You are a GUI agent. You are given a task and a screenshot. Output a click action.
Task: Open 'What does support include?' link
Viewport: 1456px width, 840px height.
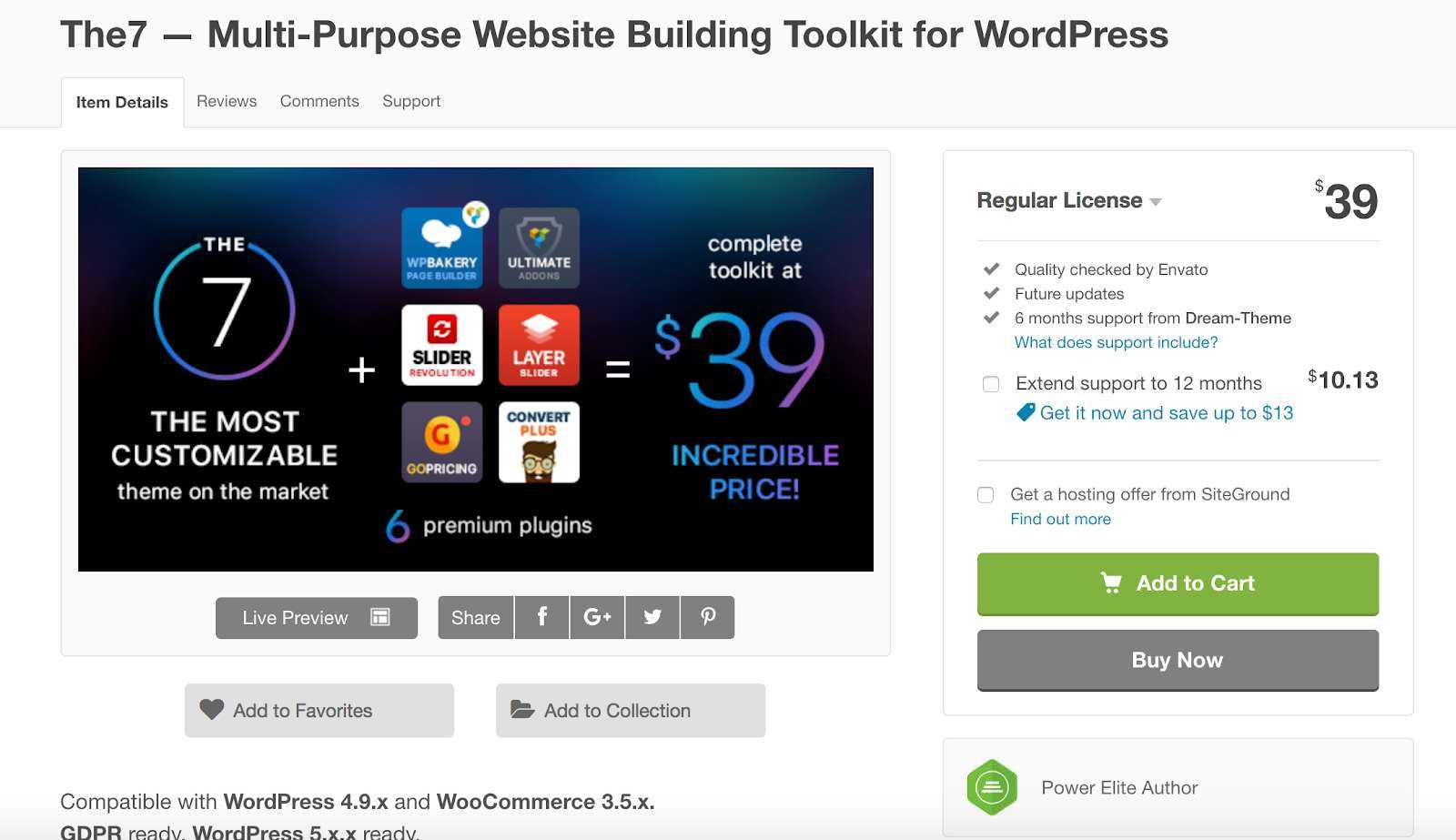1116,342
